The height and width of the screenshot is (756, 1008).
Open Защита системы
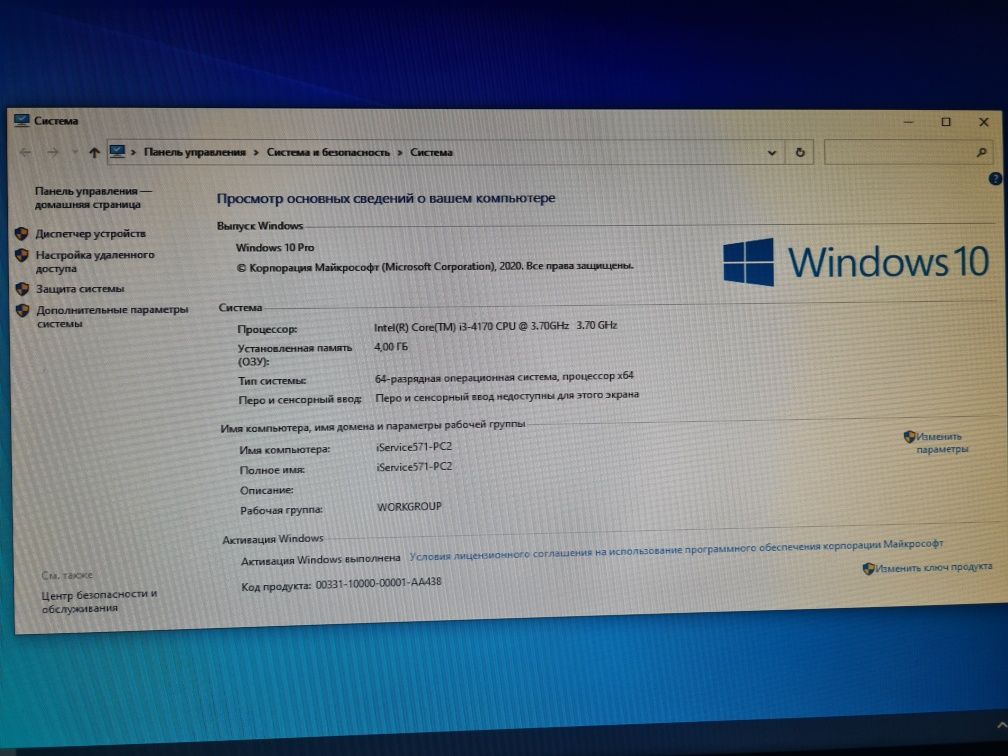click(80, 289)
